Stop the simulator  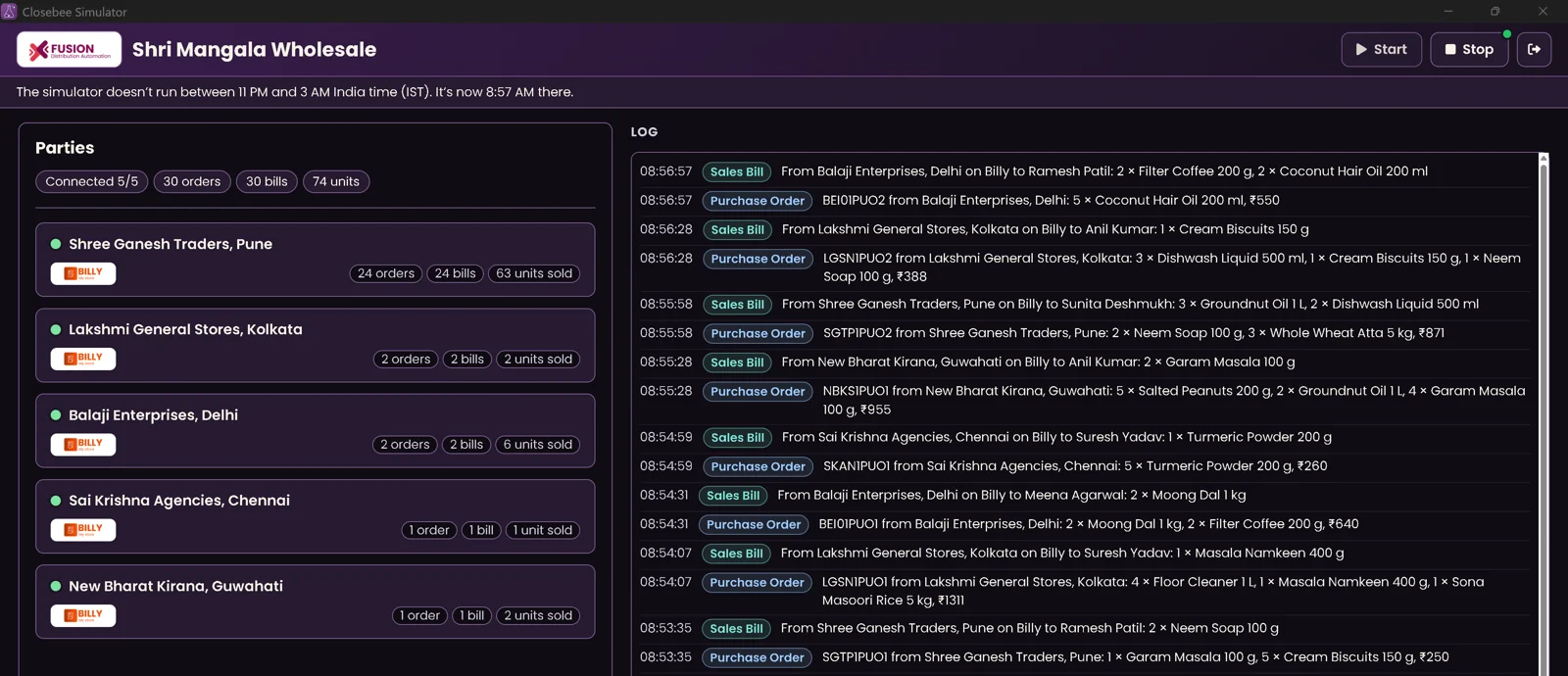(x=1469, y=49)
